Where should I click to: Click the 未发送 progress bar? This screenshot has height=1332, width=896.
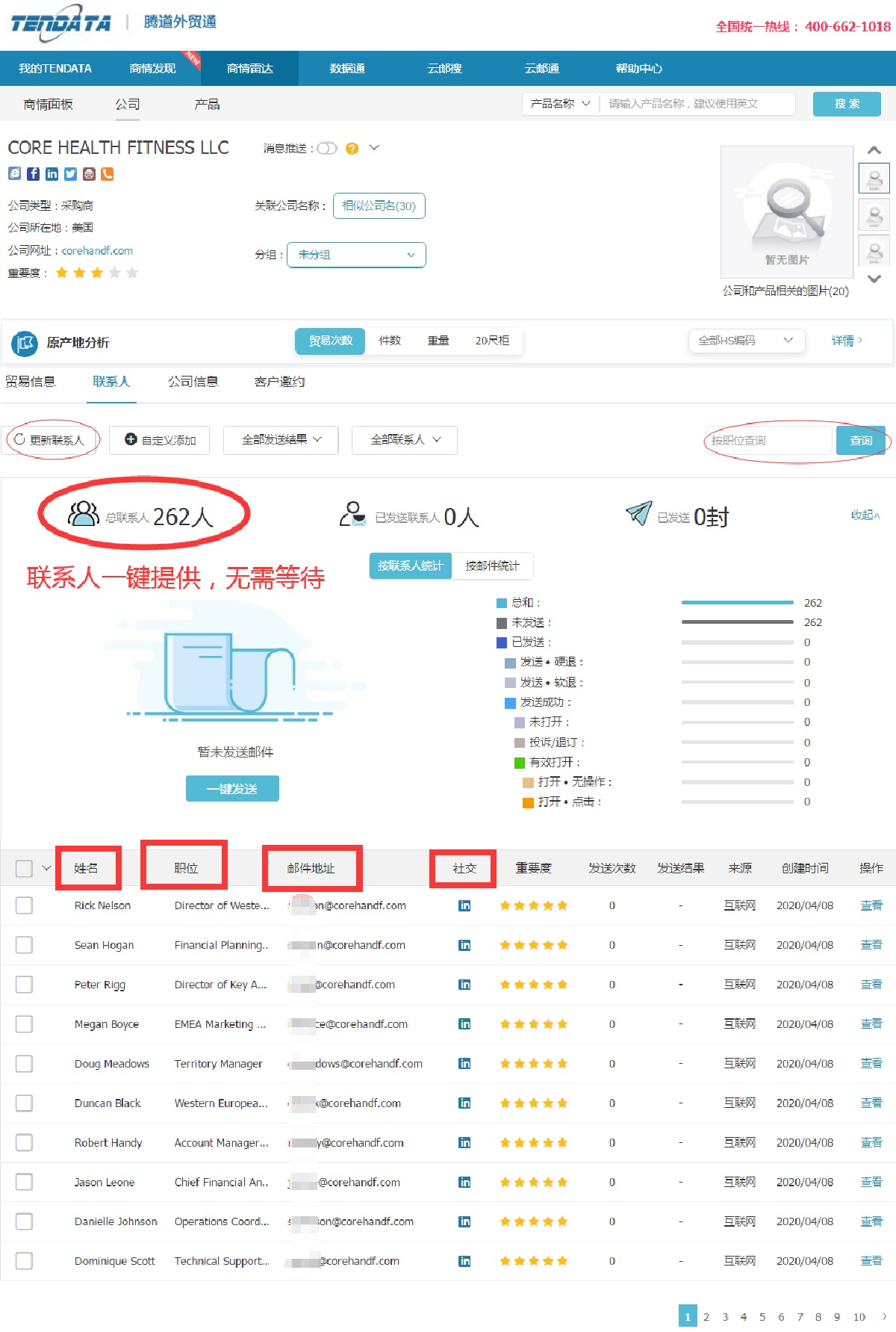(738, 622)
